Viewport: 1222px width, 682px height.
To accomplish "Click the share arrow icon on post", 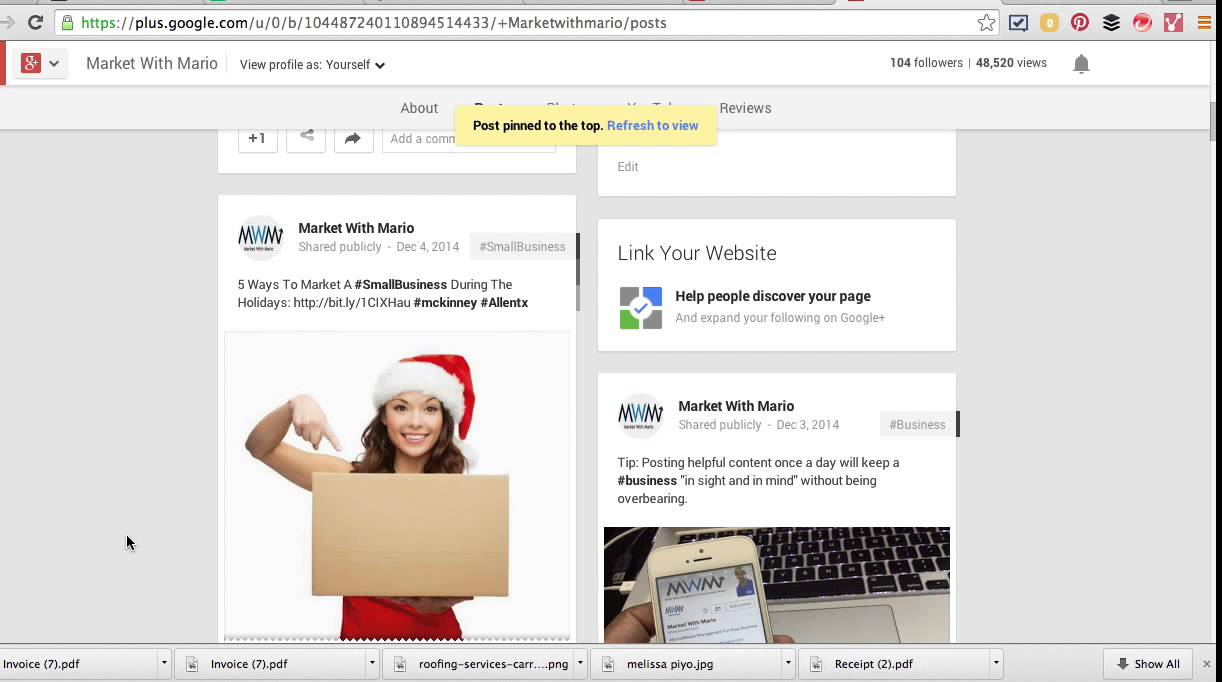I will pos(353,139).
